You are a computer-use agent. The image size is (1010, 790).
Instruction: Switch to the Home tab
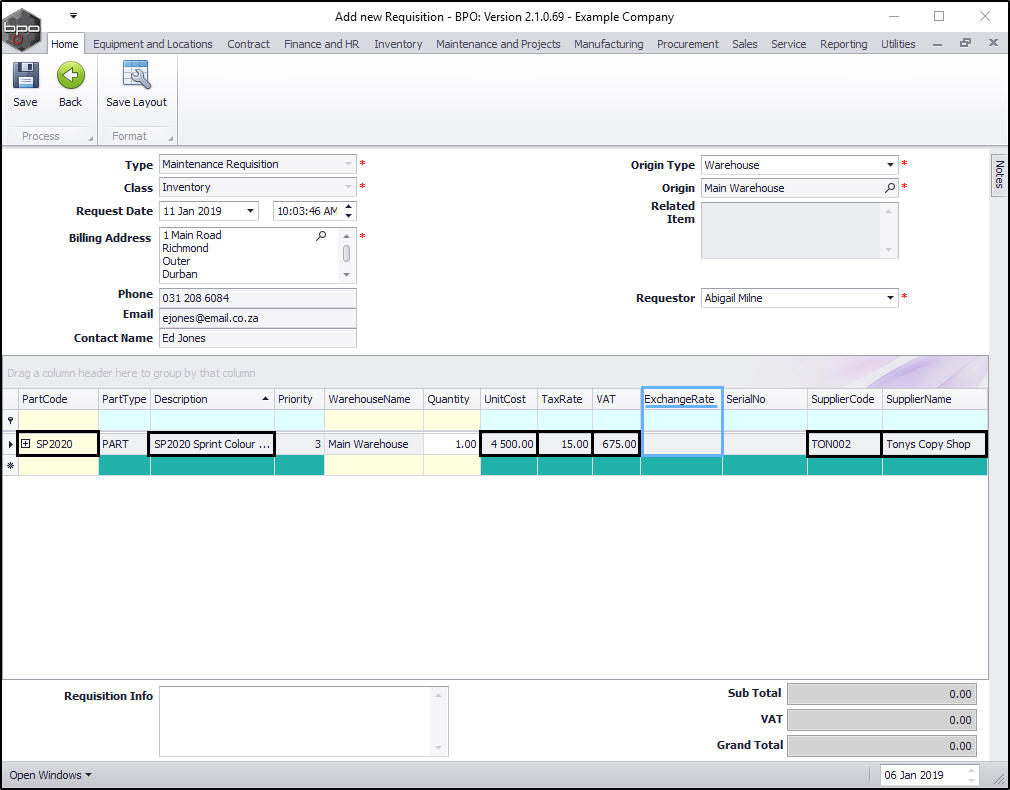[x=65, y=44]
